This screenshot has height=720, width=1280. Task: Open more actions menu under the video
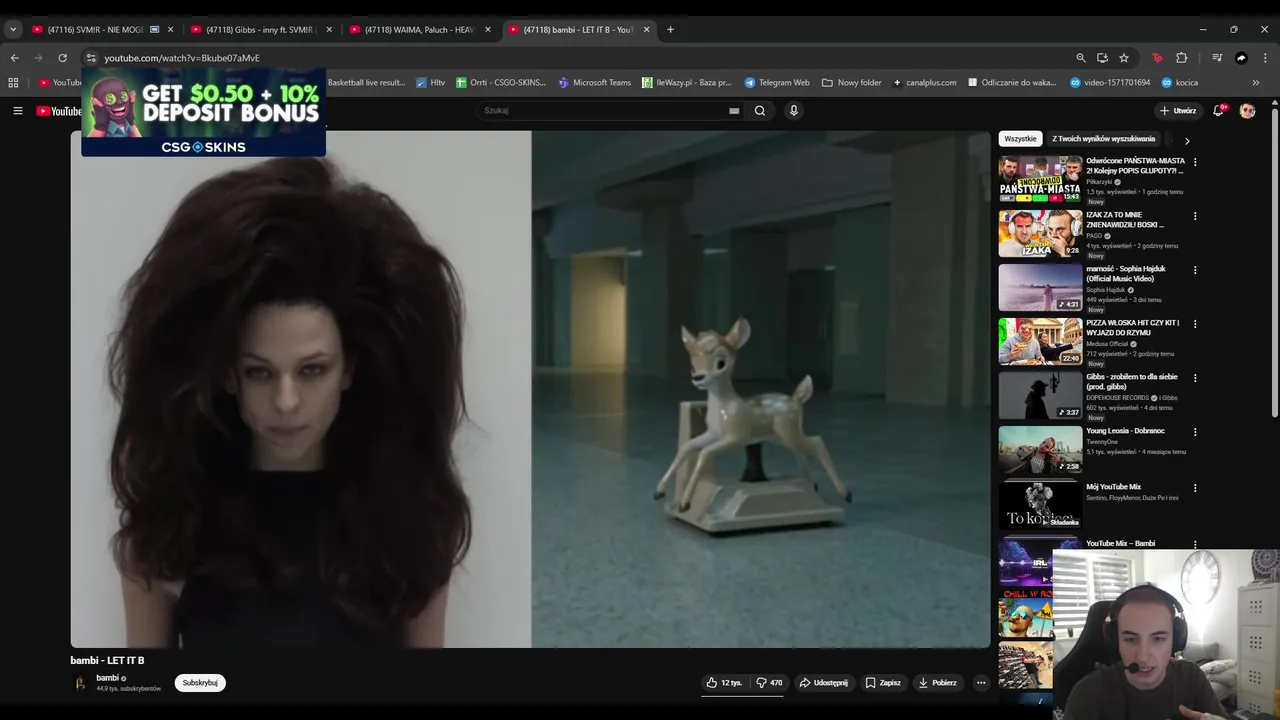(981, 683)
